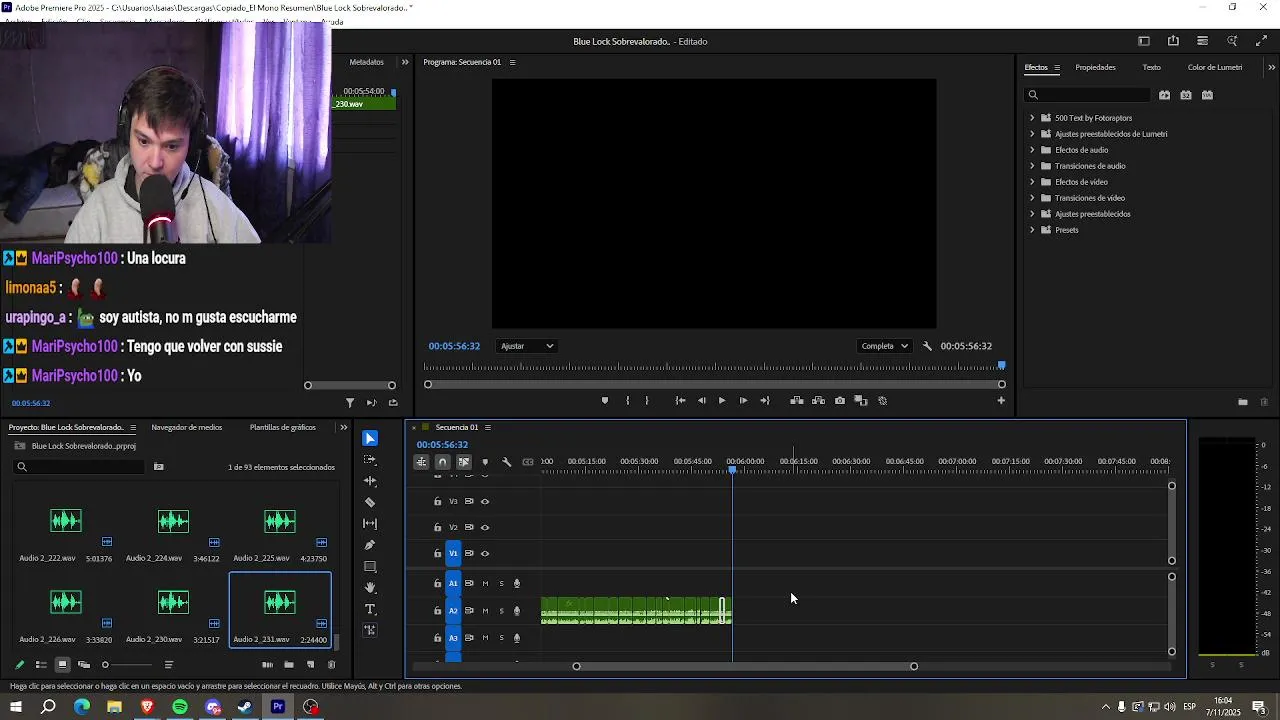The width and height of the screenshot is (1280, 720).
Task: Toggle insert sequences as nests button
Action: [x=421, y=462]
